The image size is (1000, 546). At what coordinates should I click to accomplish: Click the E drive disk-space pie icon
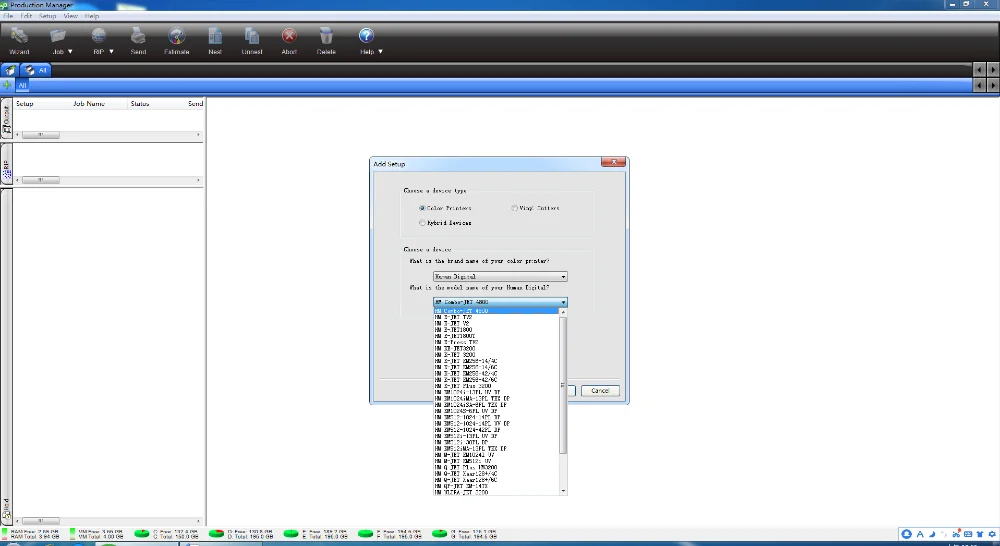point(291,533)
